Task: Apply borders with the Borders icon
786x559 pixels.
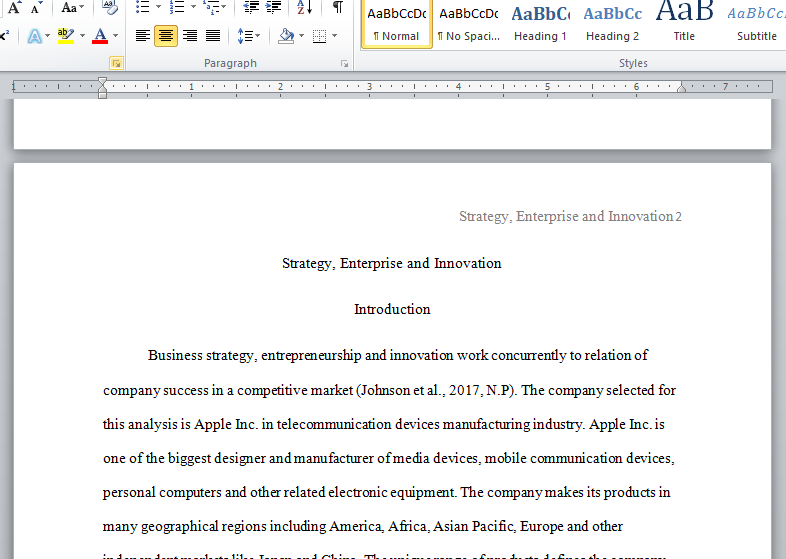Action: pyautogui.click(x=319, y=36)
